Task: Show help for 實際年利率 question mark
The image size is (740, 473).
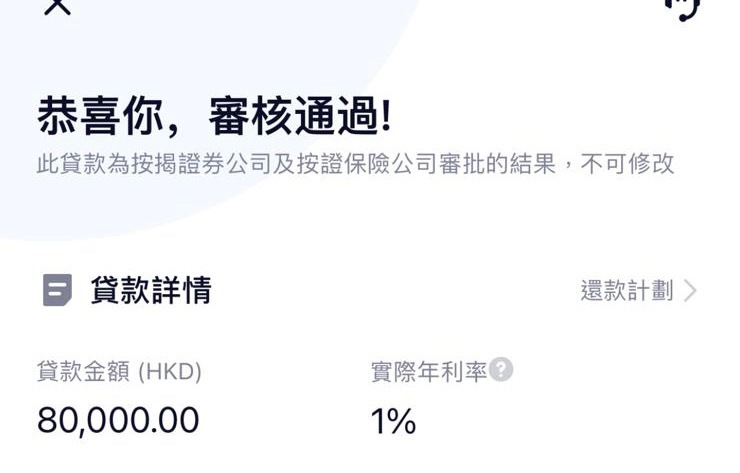Action: (x=501, y=369)
